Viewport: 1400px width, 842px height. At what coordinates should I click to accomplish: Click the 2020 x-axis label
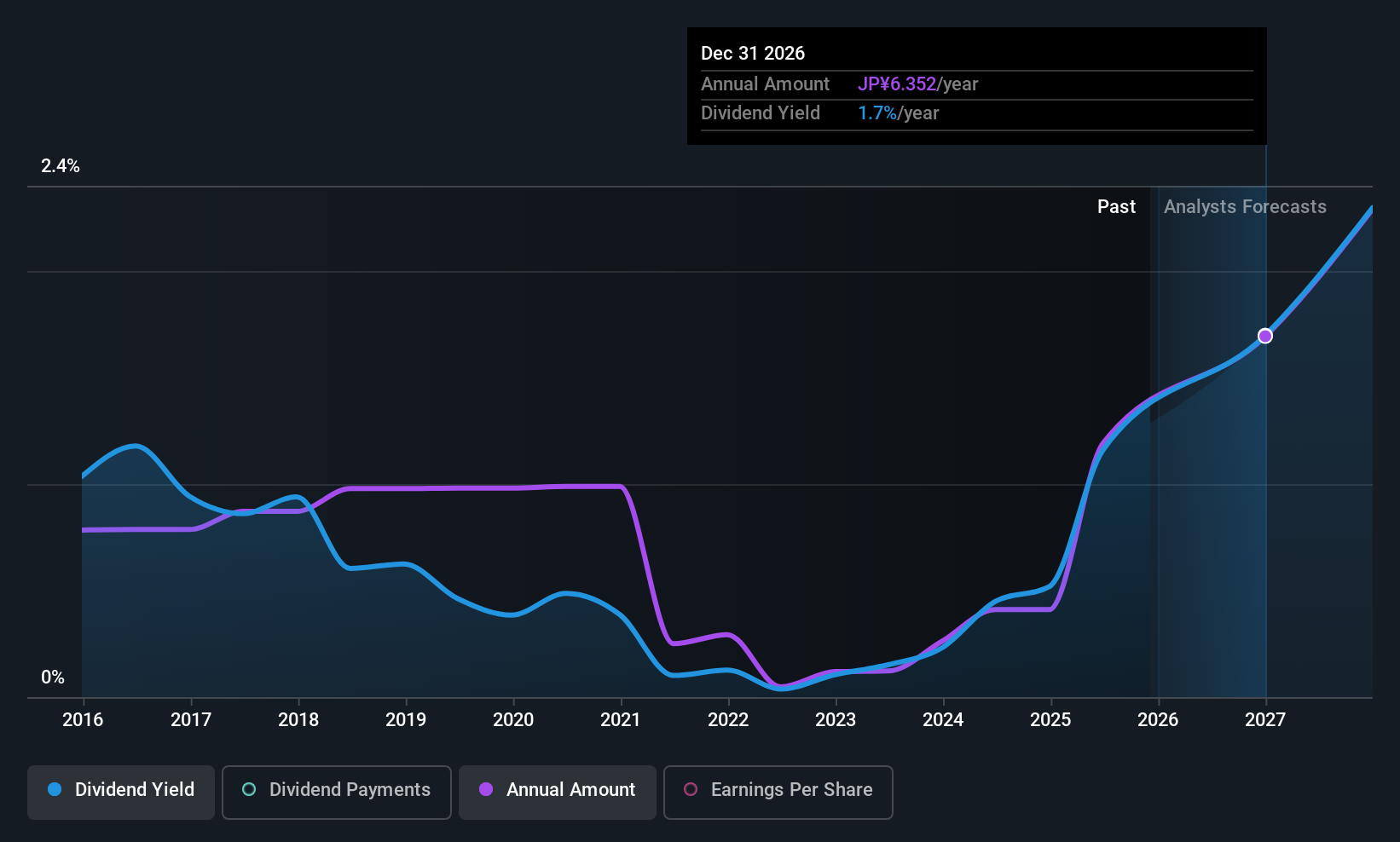513,720
